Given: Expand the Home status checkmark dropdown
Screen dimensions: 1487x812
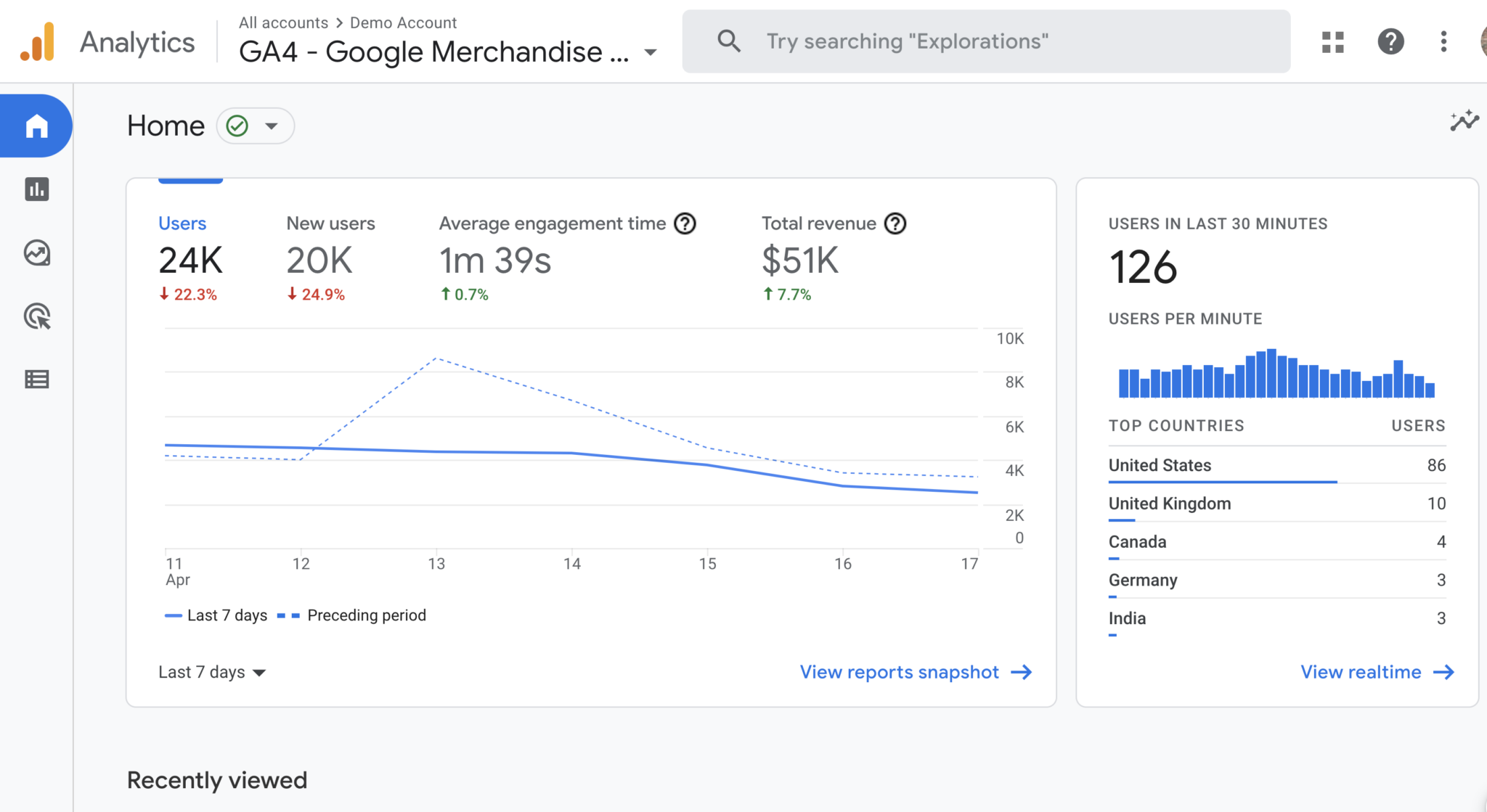Looking at the screenshot, I should coord(256,126).
